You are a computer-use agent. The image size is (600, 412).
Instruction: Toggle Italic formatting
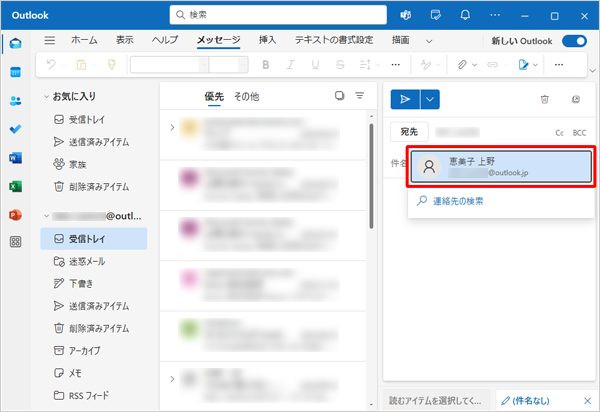tap(290, 65)
